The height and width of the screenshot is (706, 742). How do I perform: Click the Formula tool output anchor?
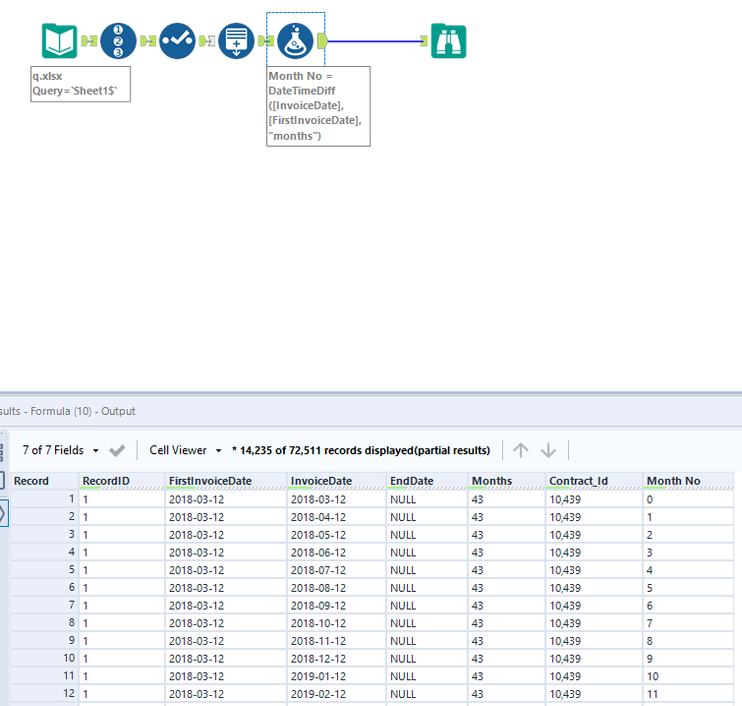click(x=322, y=41)
